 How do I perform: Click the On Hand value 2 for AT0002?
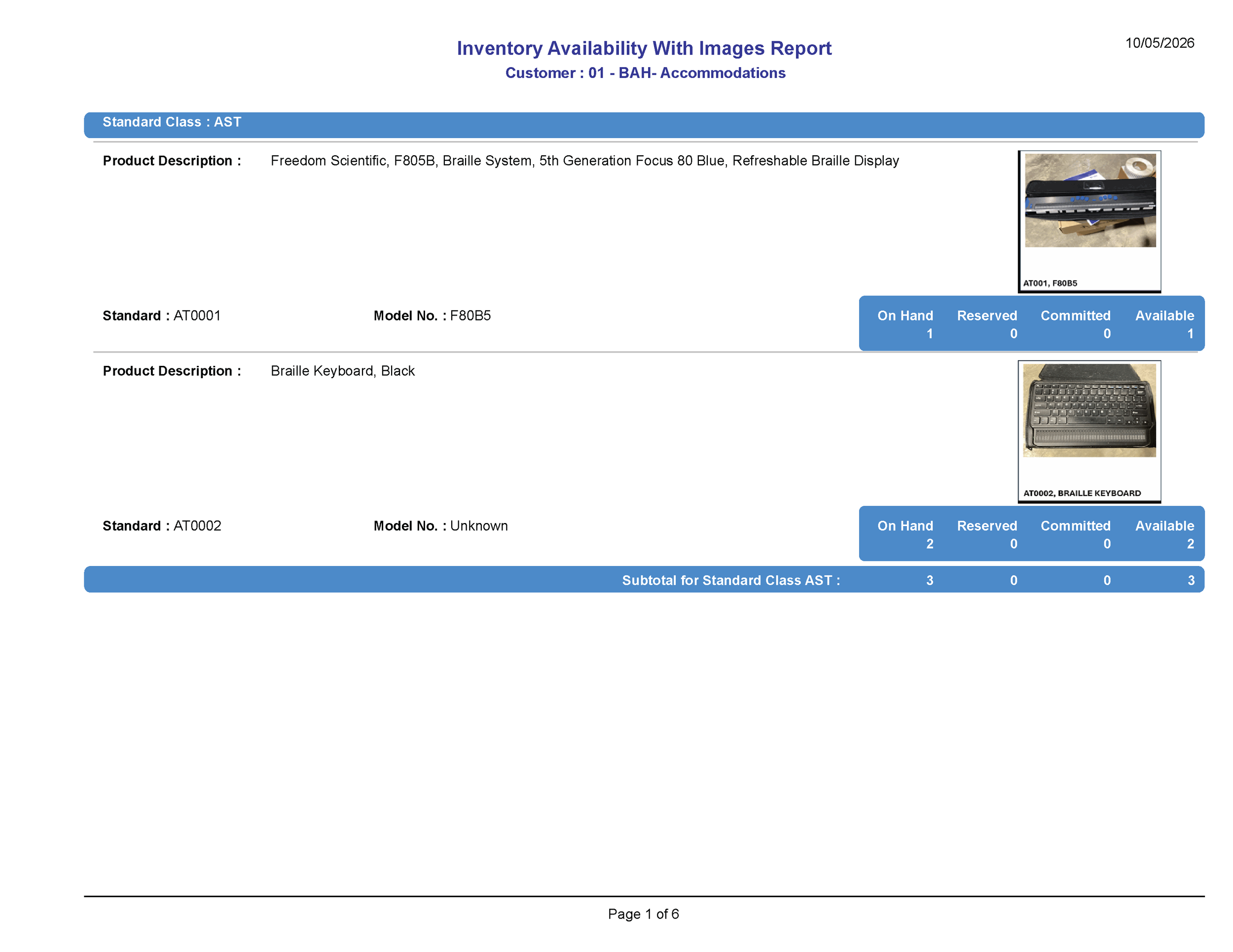[x=929, y=543]
